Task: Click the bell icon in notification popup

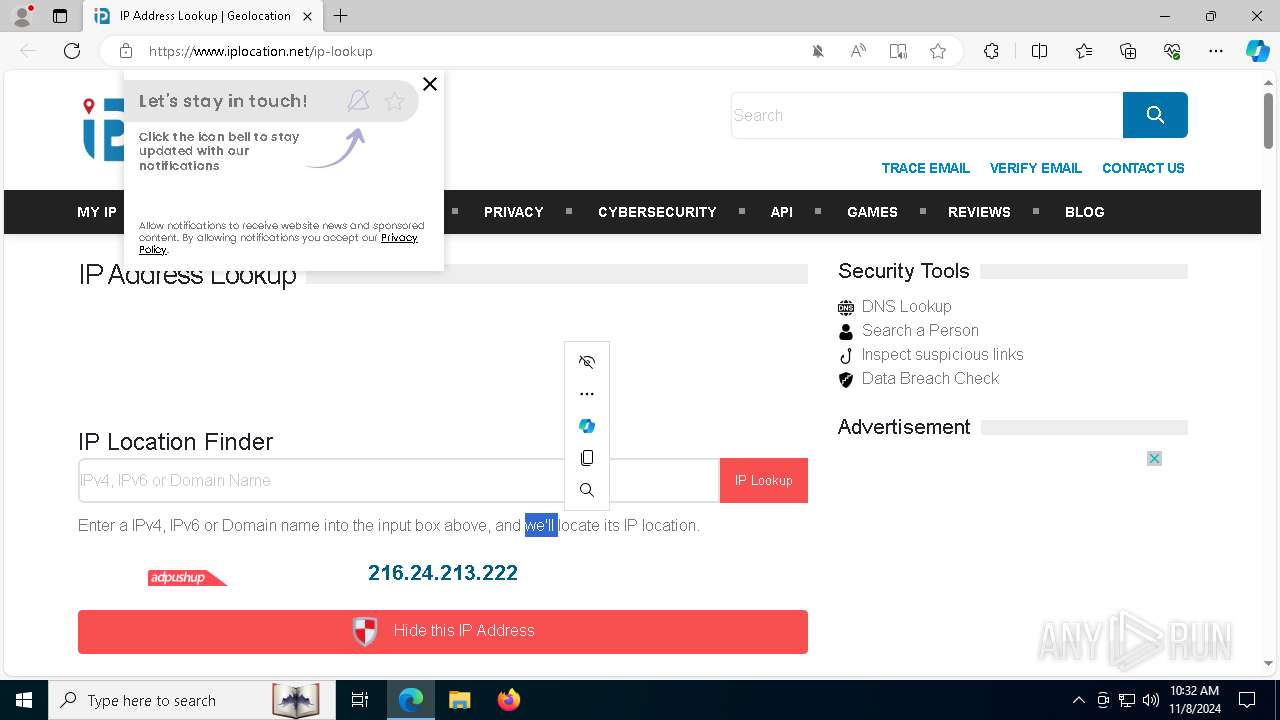Action: (358, 100)
